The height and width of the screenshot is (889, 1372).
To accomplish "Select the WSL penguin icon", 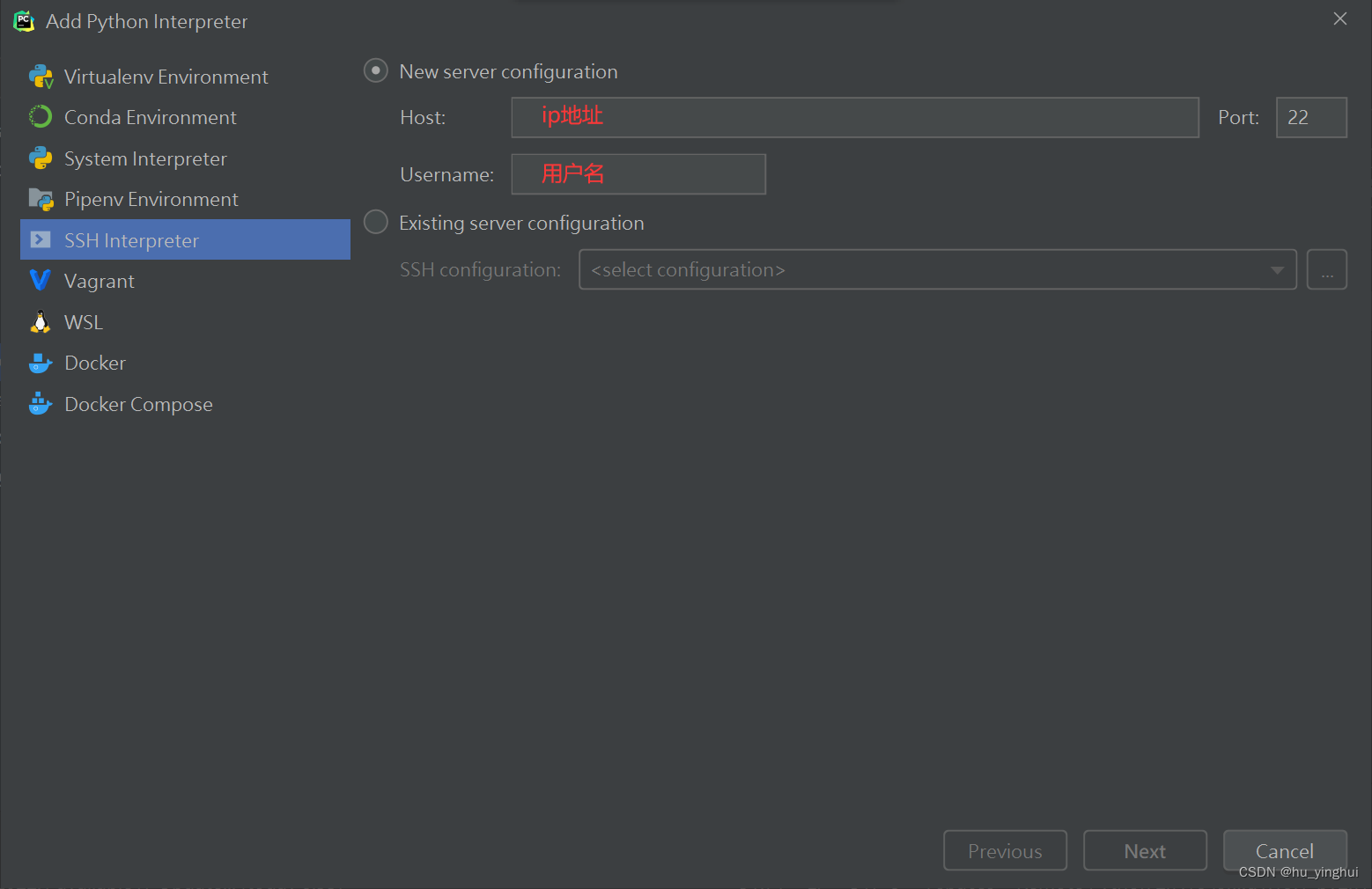I will (41, 321).
